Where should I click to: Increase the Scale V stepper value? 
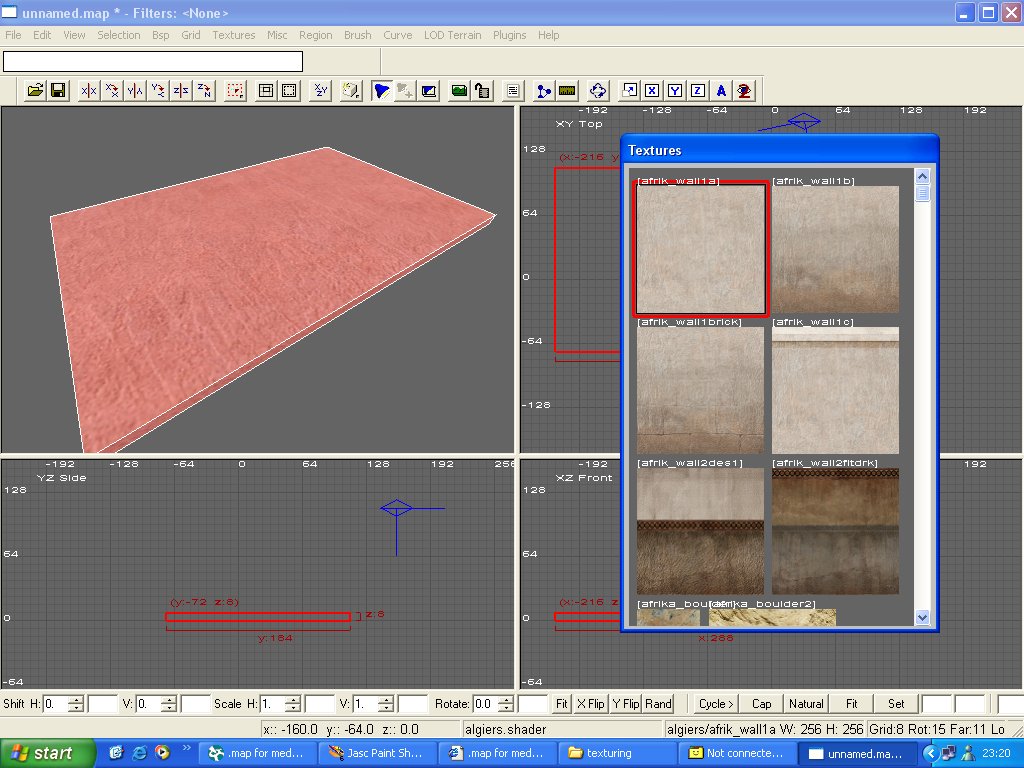[x=388, y=699]
